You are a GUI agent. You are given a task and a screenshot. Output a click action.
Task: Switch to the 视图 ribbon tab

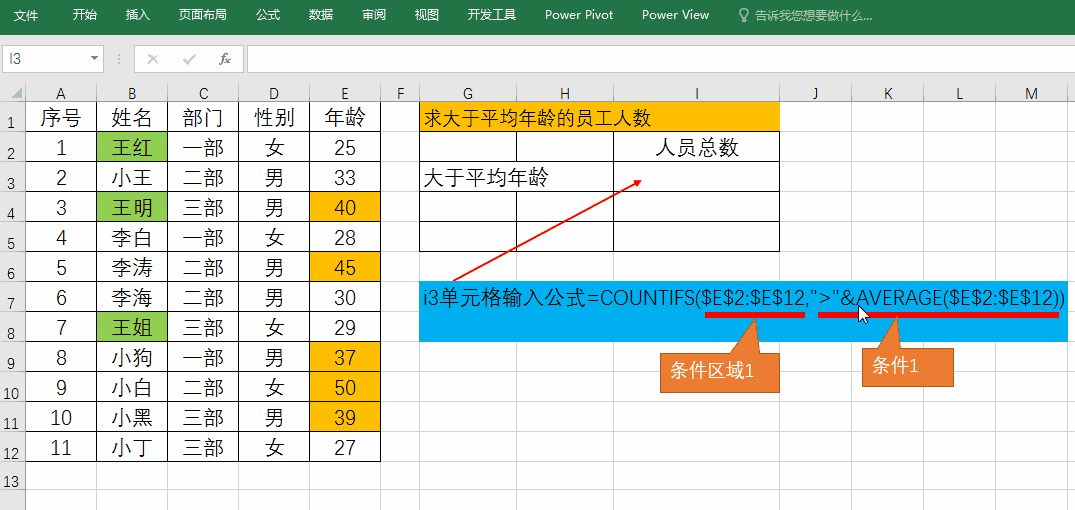coord(427,14)
